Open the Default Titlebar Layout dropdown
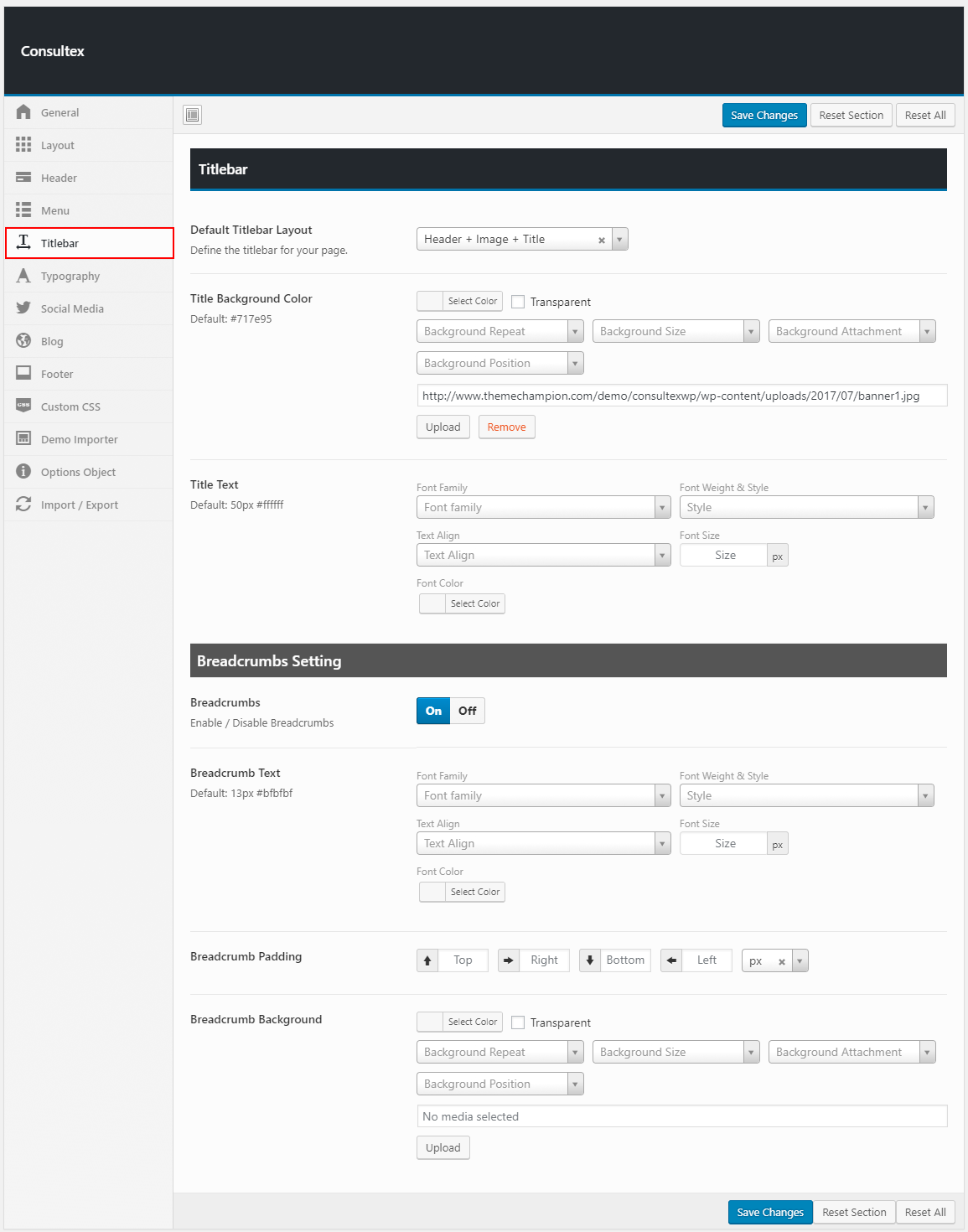This screenshot has height=1232, width=968. [x=521, y=240]
